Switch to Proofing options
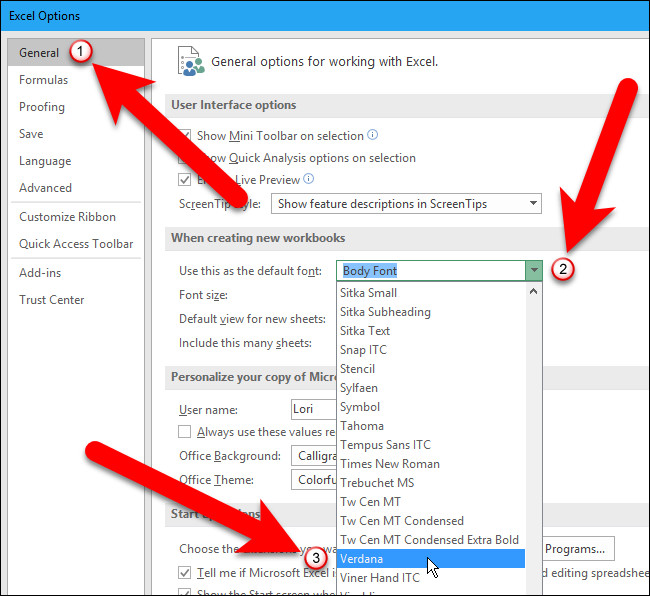The height and width of the screenshot is (596, 650). [42, 107]
